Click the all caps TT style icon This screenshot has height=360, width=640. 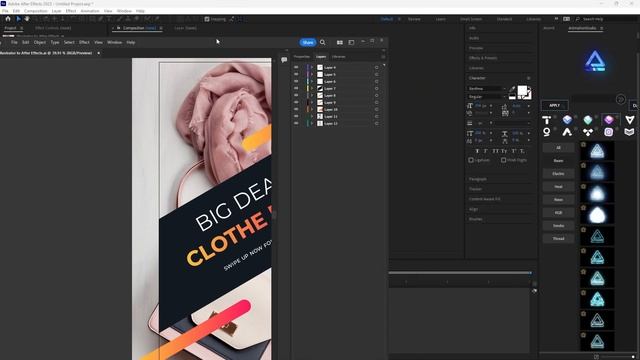495,151
